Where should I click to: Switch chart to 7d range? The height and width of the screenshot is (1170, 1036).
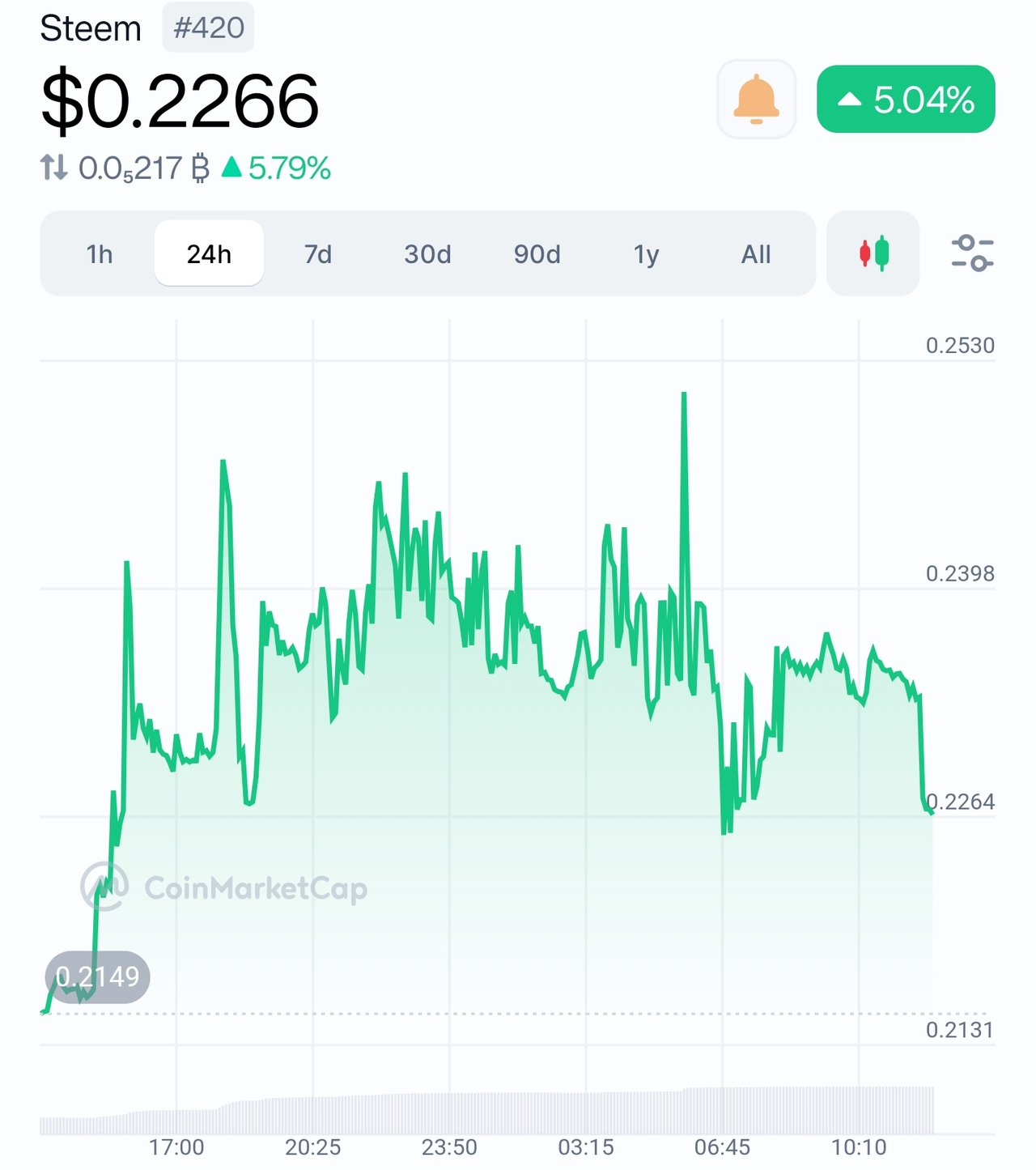318,254
